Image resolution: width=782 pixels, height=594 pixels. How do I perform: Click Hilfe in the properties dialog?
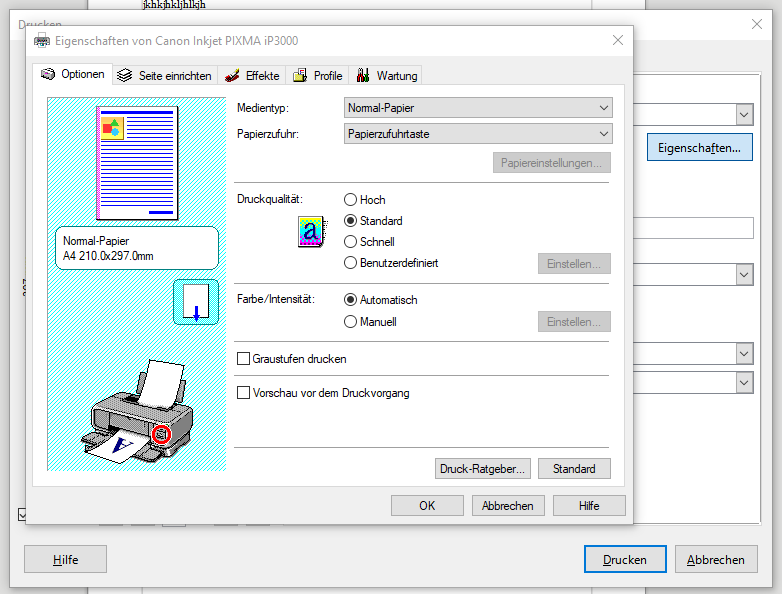click(x=589, y=506)
